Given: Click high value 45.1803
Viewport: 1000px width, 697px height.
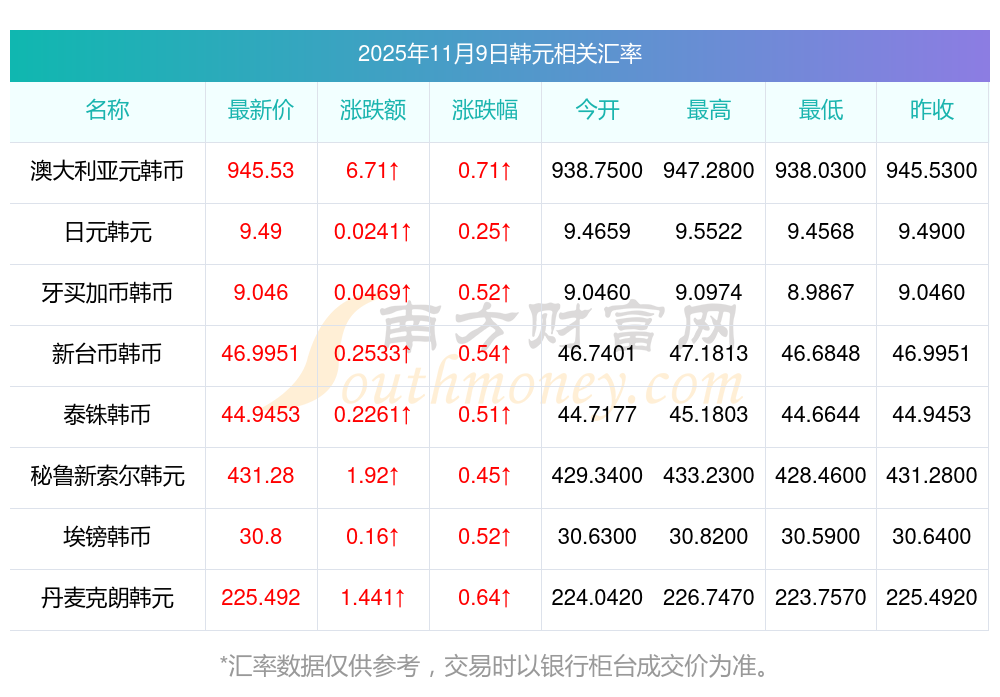Looking at the screenshot, I should click(709, 415).
